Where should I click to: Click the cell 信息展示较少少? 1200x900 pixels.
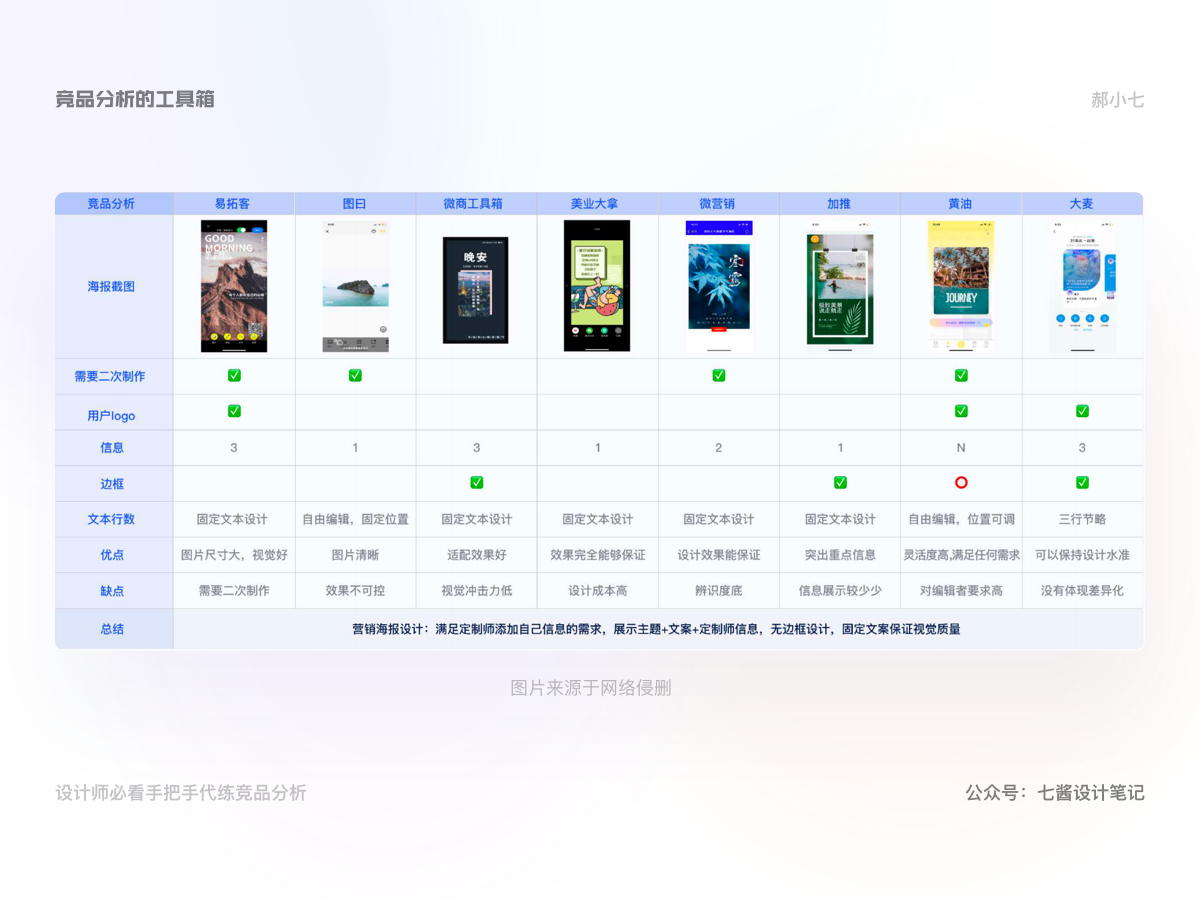[840, 590]
